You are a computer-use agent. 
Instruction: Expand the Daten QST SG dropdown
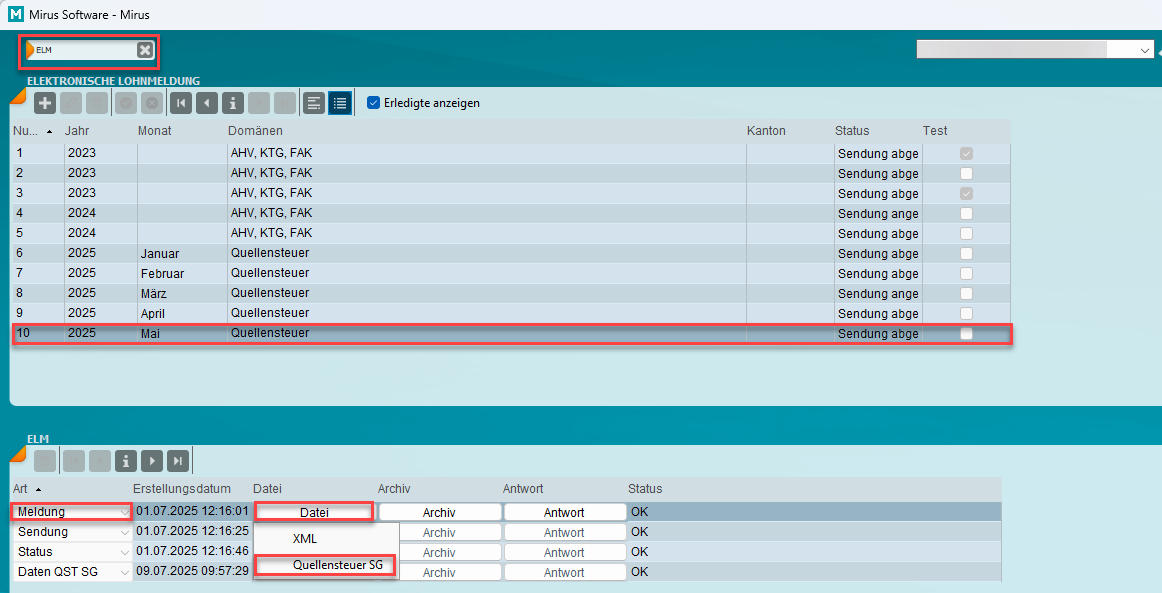tap(124, 572)
